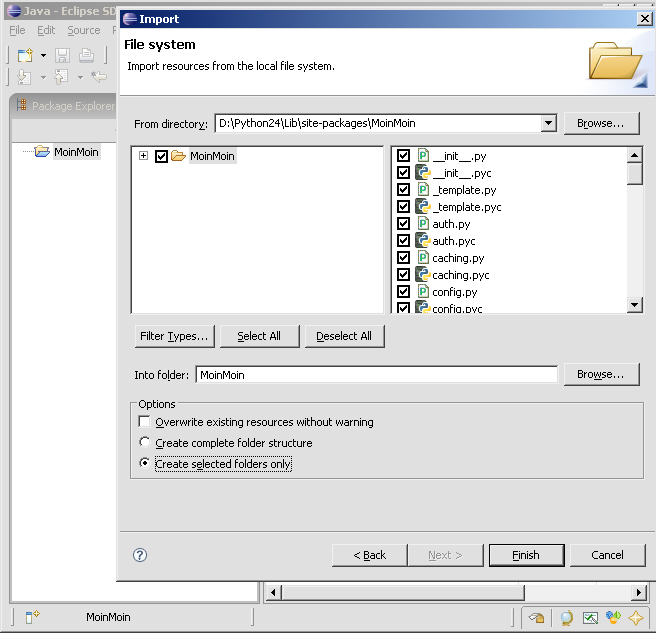656x633 pixels.
Task: Open the Edit menu
Action: (46, 31)
